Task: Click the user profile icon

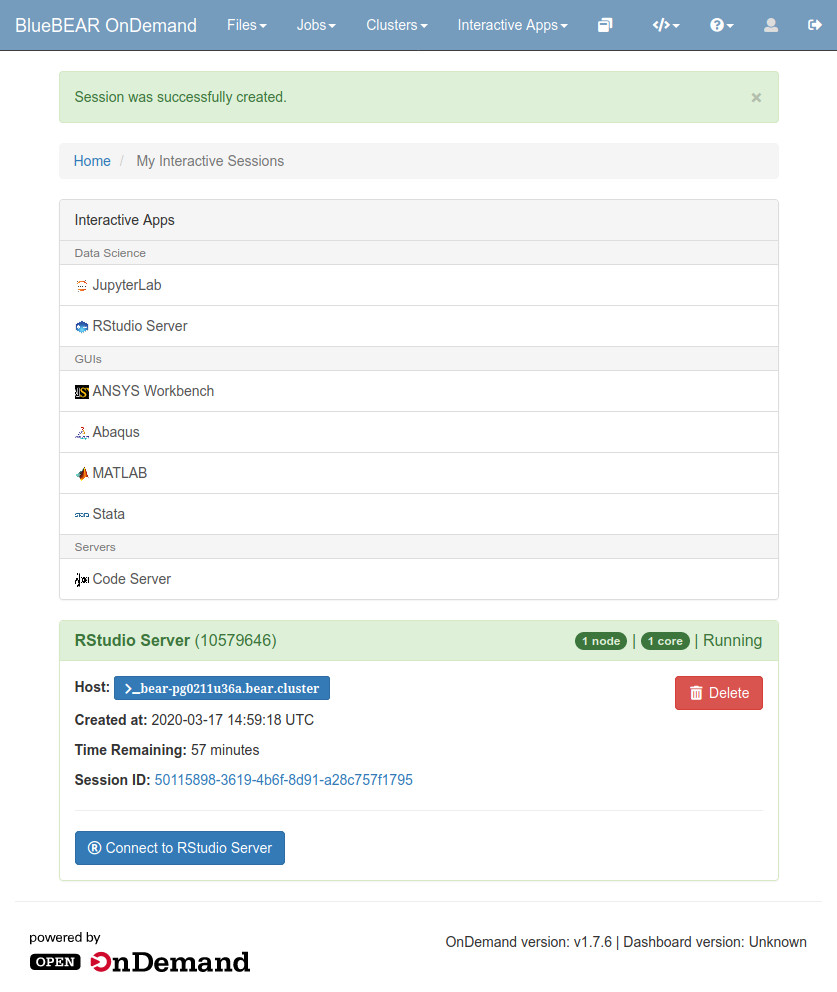Action: [x=771, y=25]
